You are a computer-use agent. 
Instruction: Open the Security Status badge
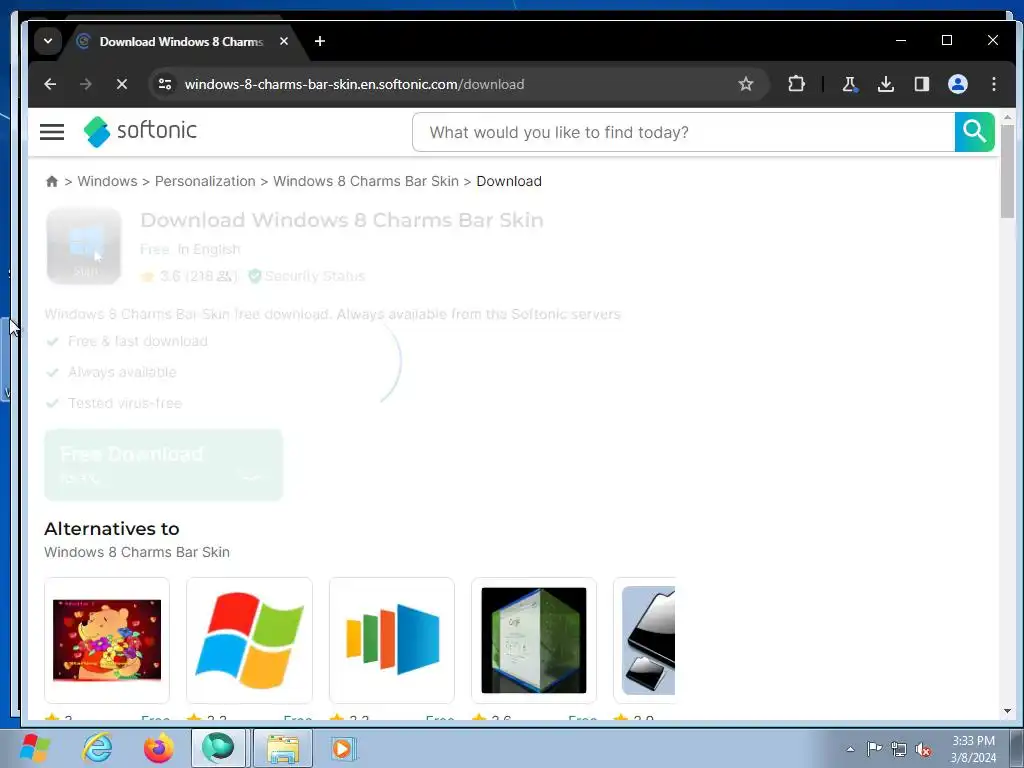tap(306, 276)
